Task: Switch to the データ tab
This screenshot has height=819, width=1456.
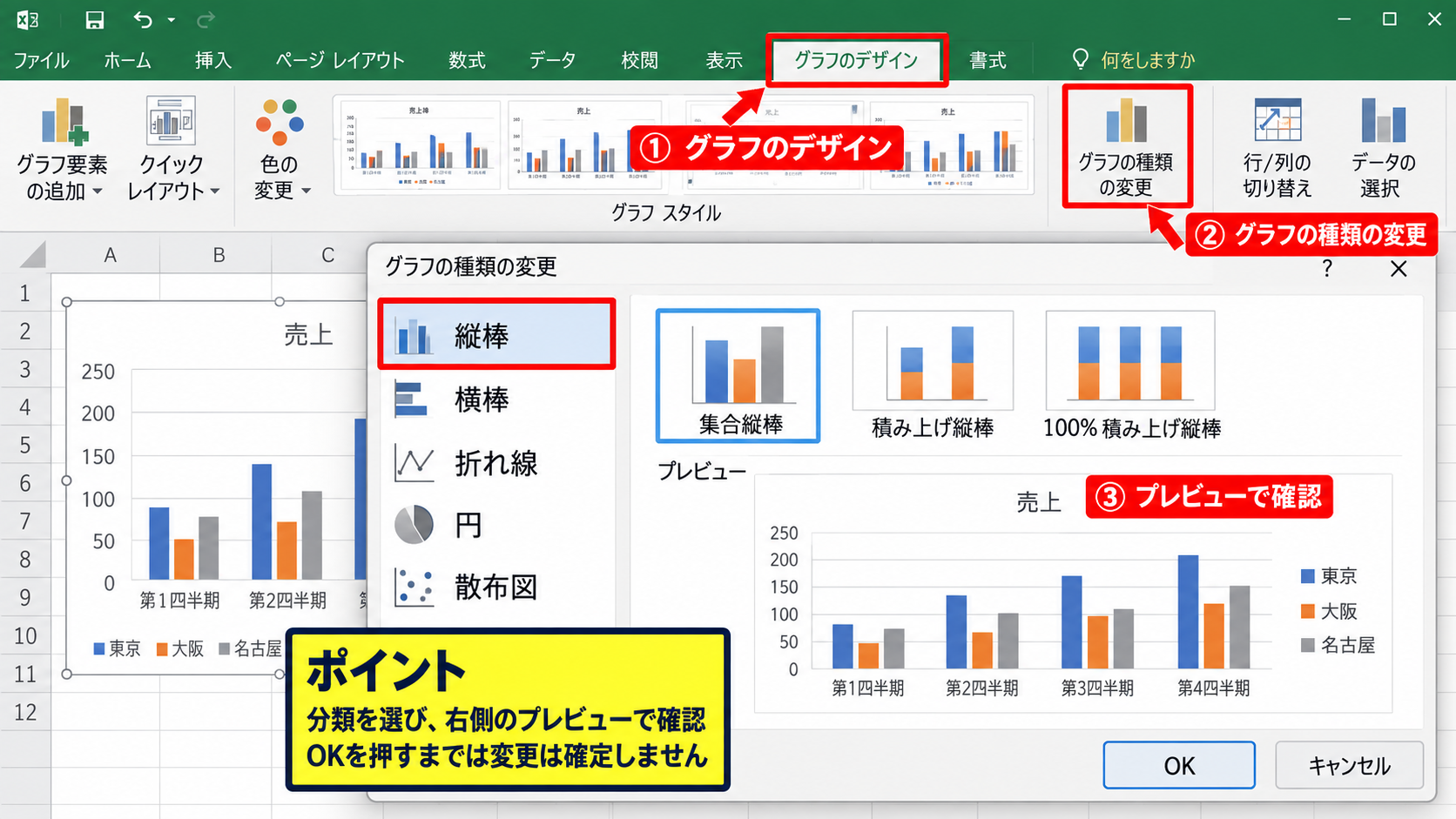Action: click(552, 60)
